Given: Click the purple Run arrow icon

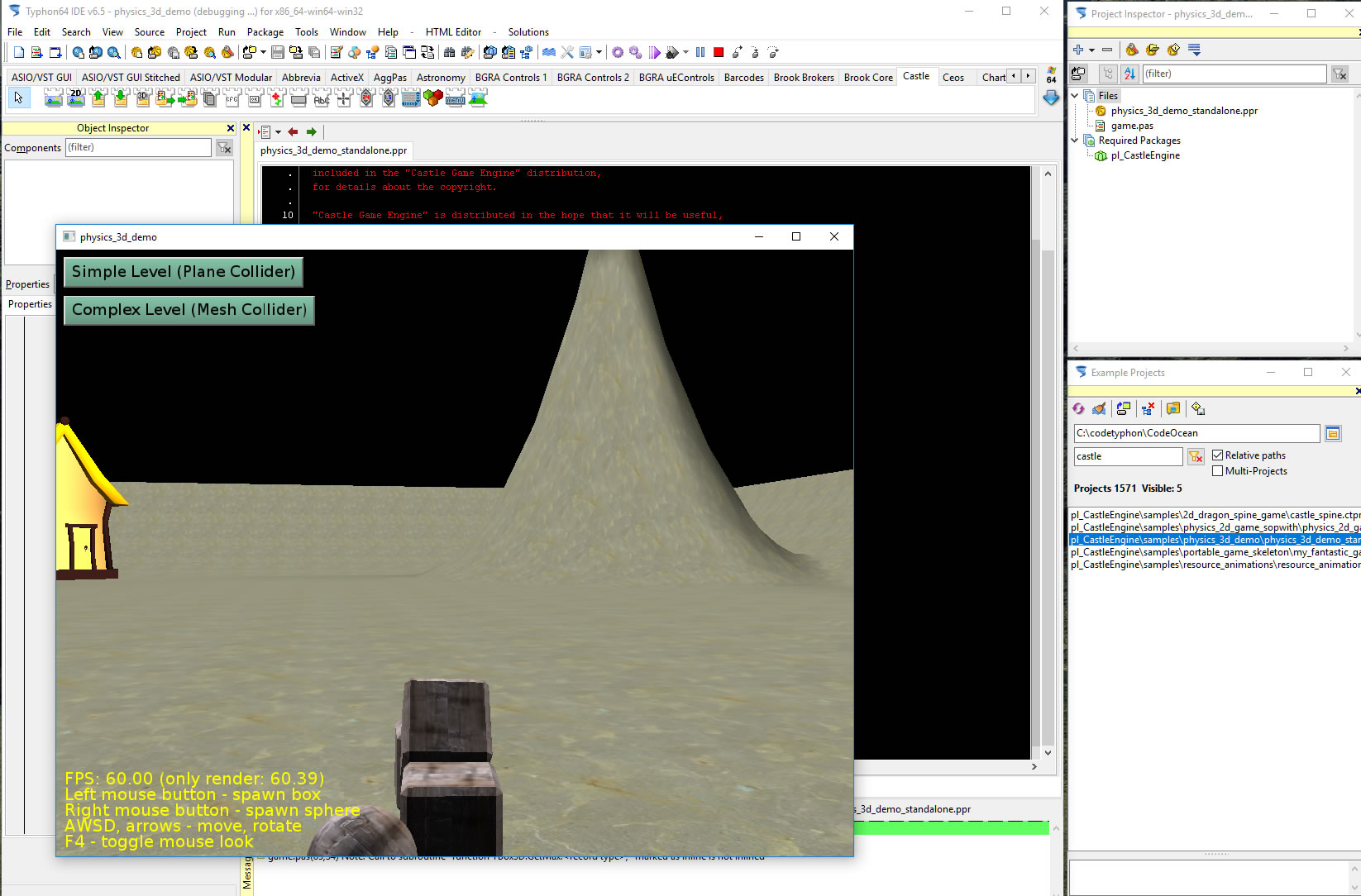Looking at the screenshot, I should click(655, 52).
